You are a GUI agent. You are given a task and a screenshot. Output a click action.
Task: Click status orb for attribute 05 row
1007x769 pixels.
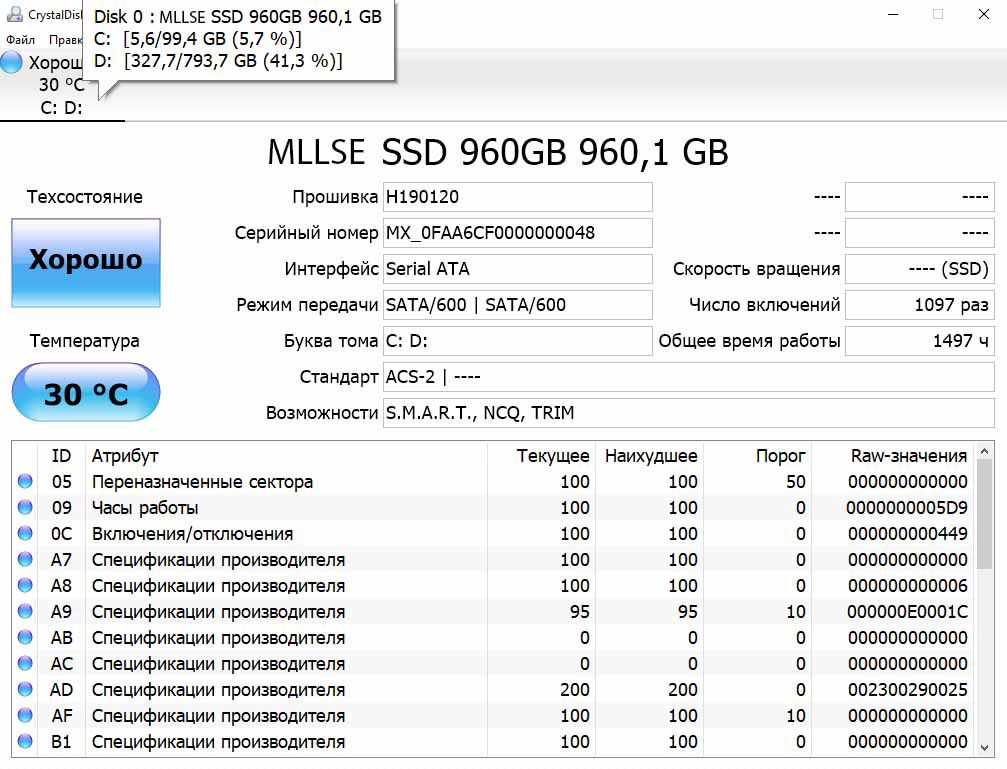click(25, 482)
